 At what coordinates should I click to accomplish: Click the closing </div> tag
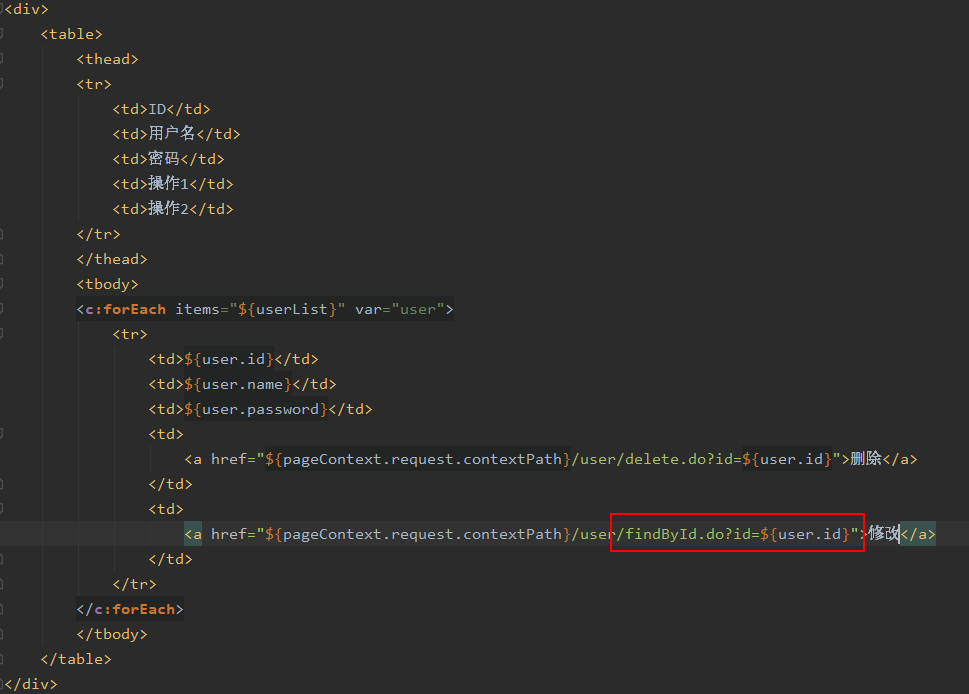(31, 684)
